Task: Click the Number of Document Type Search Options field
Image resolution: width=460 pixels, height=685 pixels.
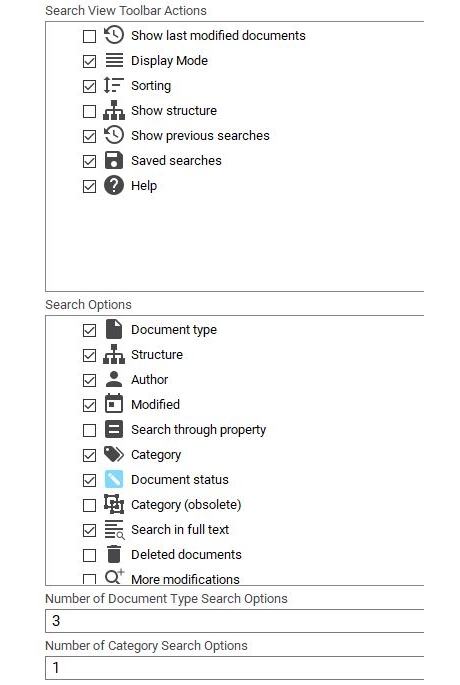Action: tap(235, 621)
